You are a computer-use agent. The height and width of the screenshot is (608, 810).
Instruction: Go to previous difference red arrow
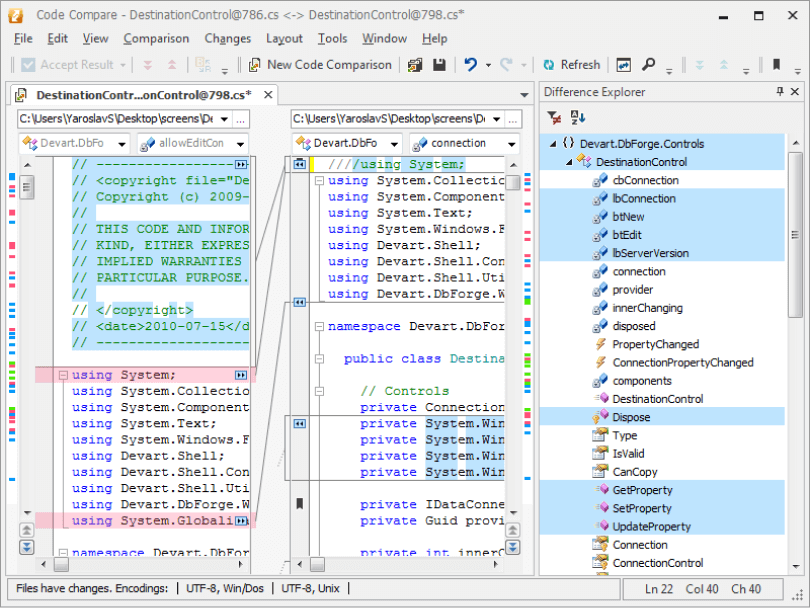(x=172, y=65)
